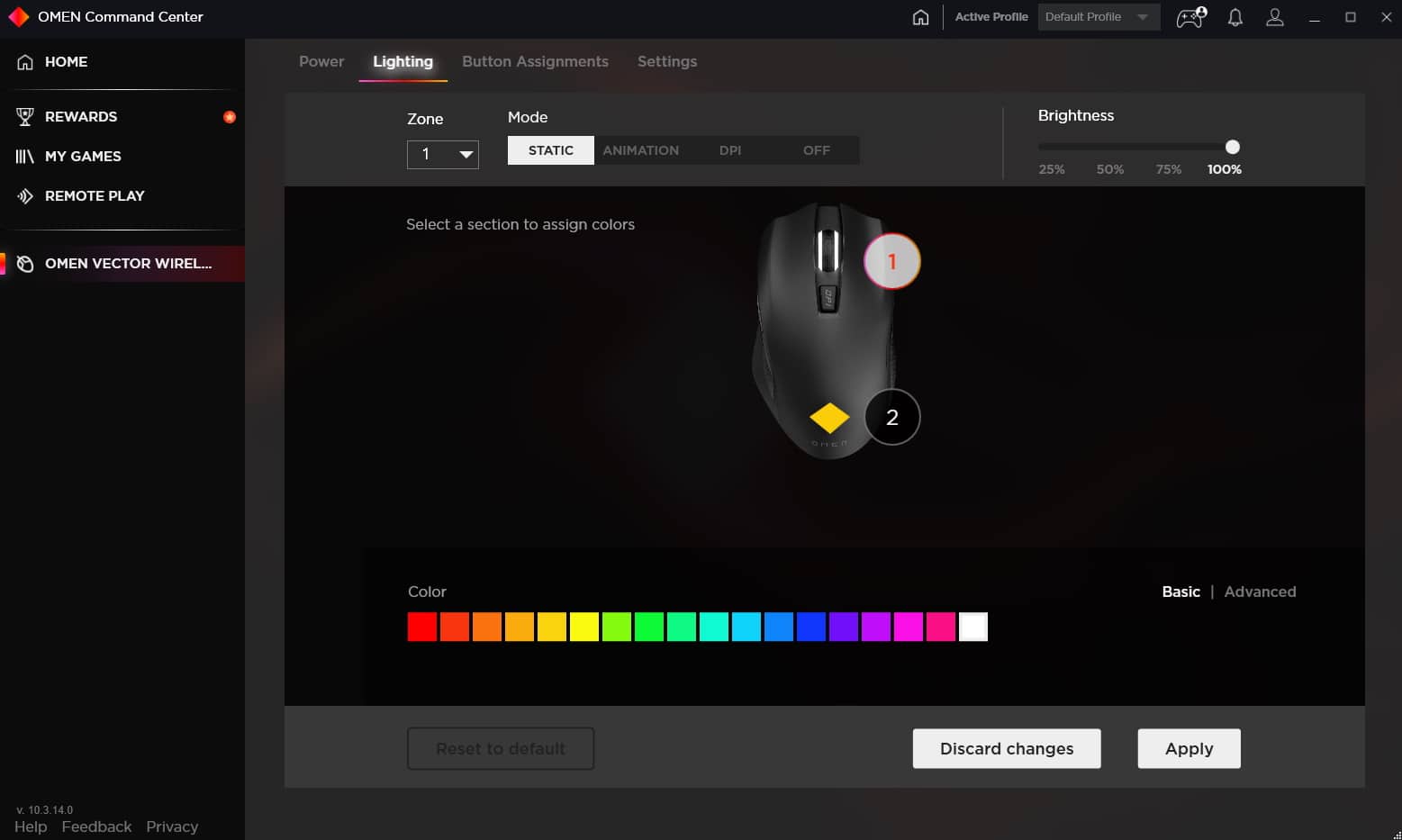Open My Games library in sidebar

pos(83,157)
